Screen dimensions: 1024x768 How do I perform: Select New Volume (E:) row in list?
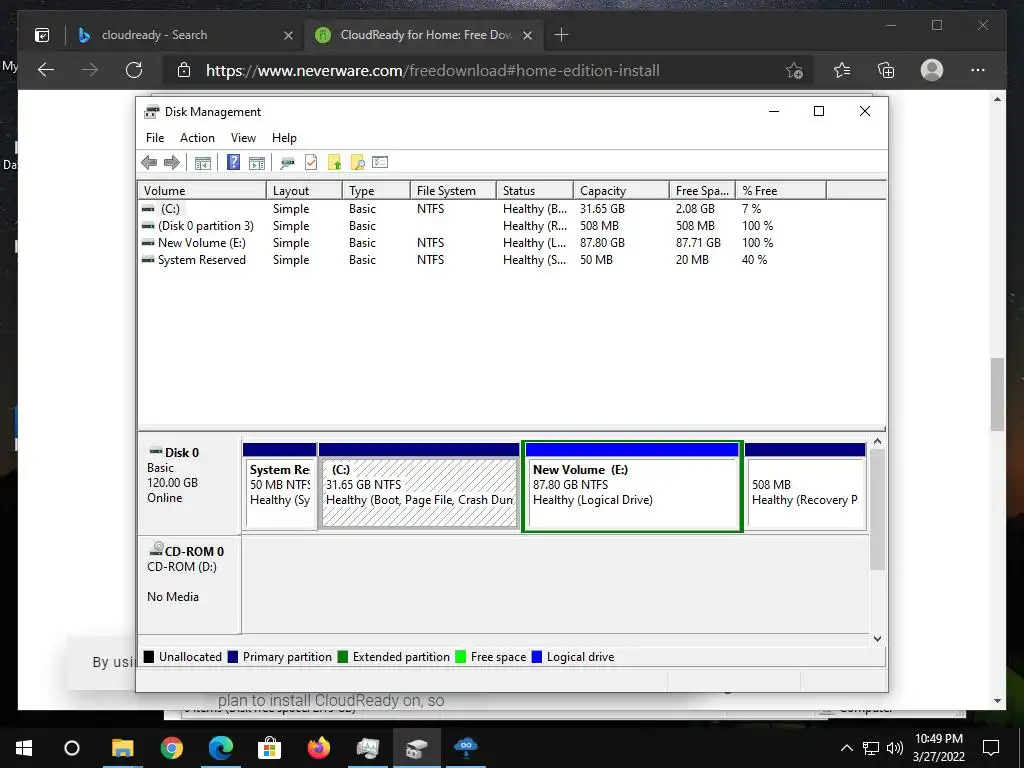coord(512,243)
